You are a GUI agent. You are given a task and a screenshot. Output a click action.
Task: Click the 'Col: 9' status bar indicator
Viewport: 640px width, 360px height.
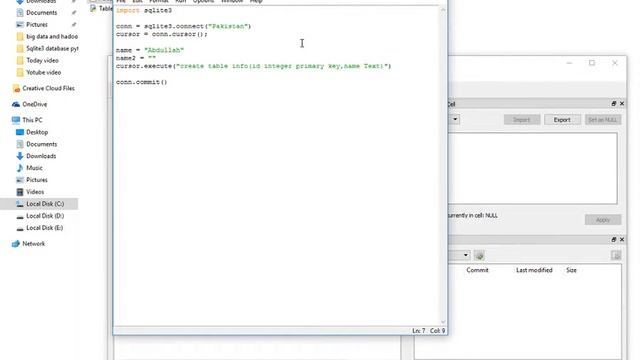point(437,331)
